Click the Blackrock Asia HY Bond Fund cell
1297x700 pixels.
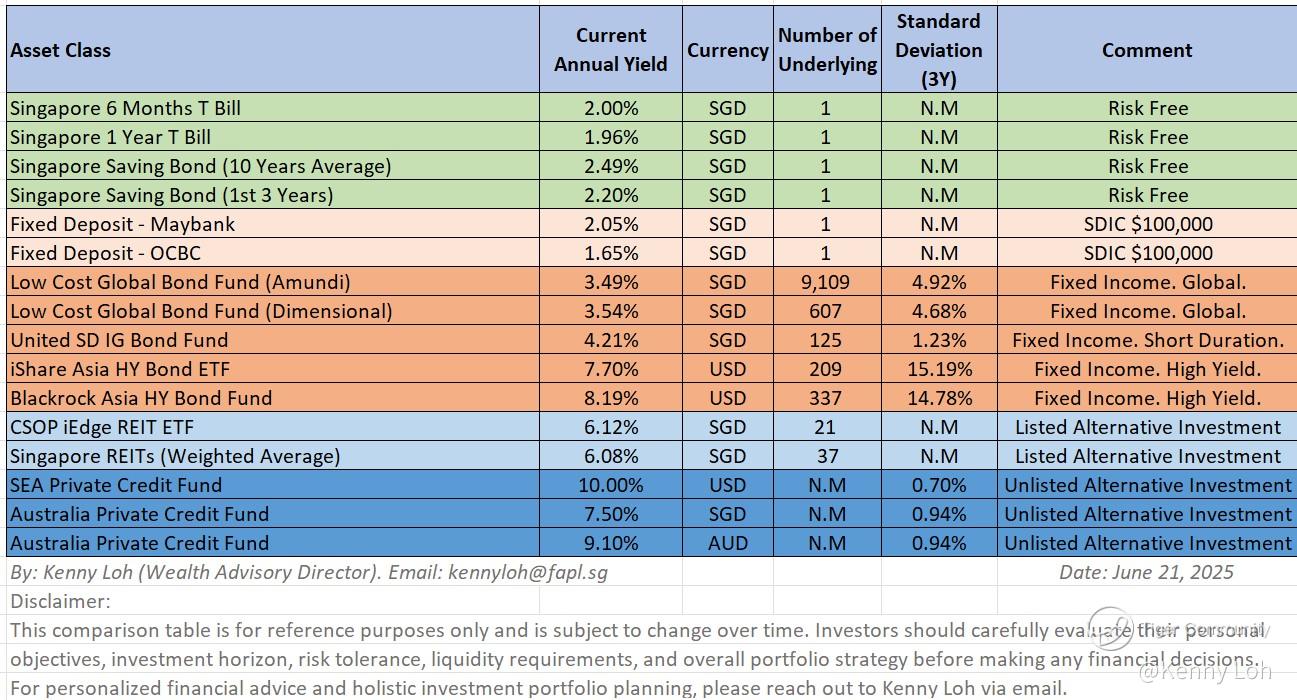[141, 398]
